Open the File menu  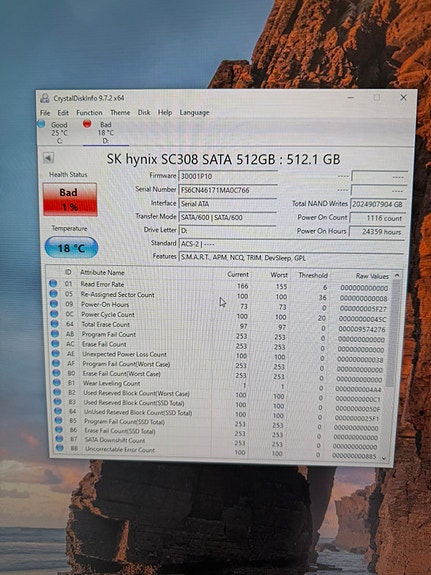coord(45,113)
